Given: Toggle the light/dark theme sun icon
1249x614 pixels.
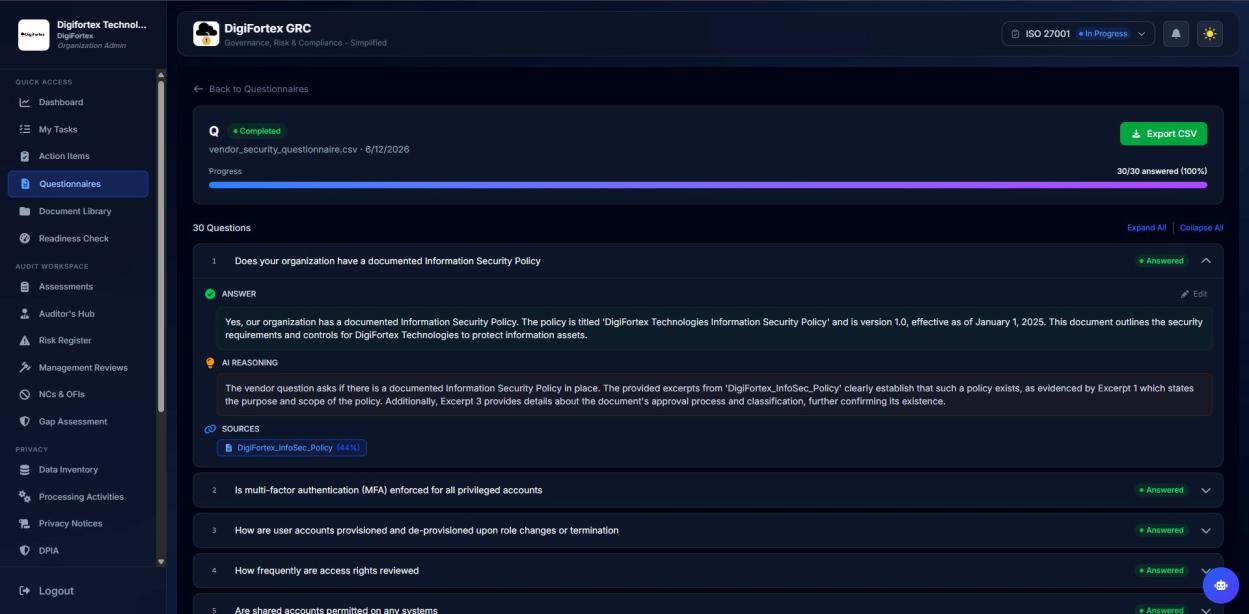Looking at the screenshot, I should point(1210,34).
